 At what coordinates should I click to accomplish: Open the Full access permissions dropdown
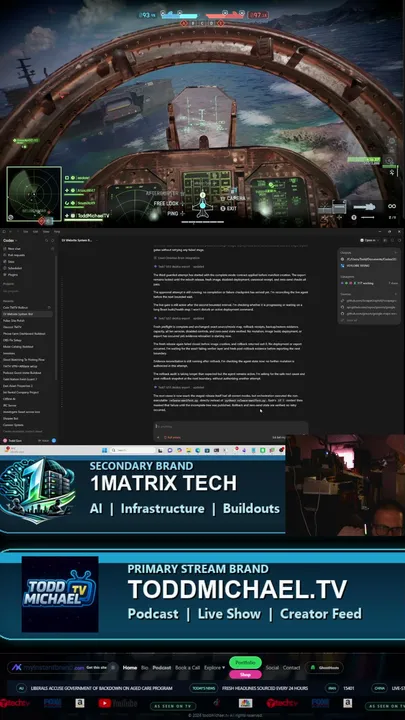pos(172,438)
